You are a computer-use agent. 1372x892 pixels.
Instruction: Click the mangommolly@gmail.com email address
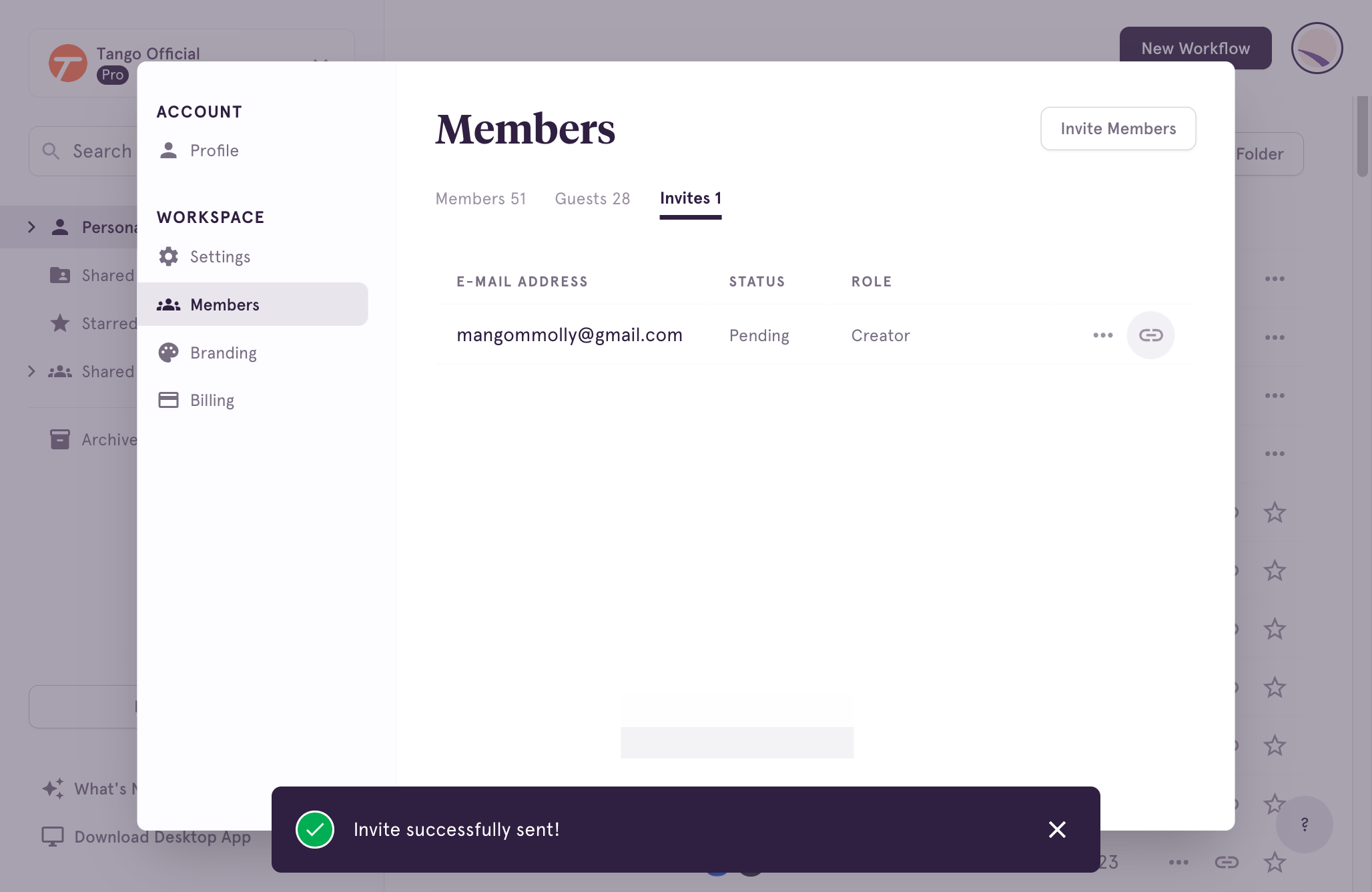click(569, 335)
